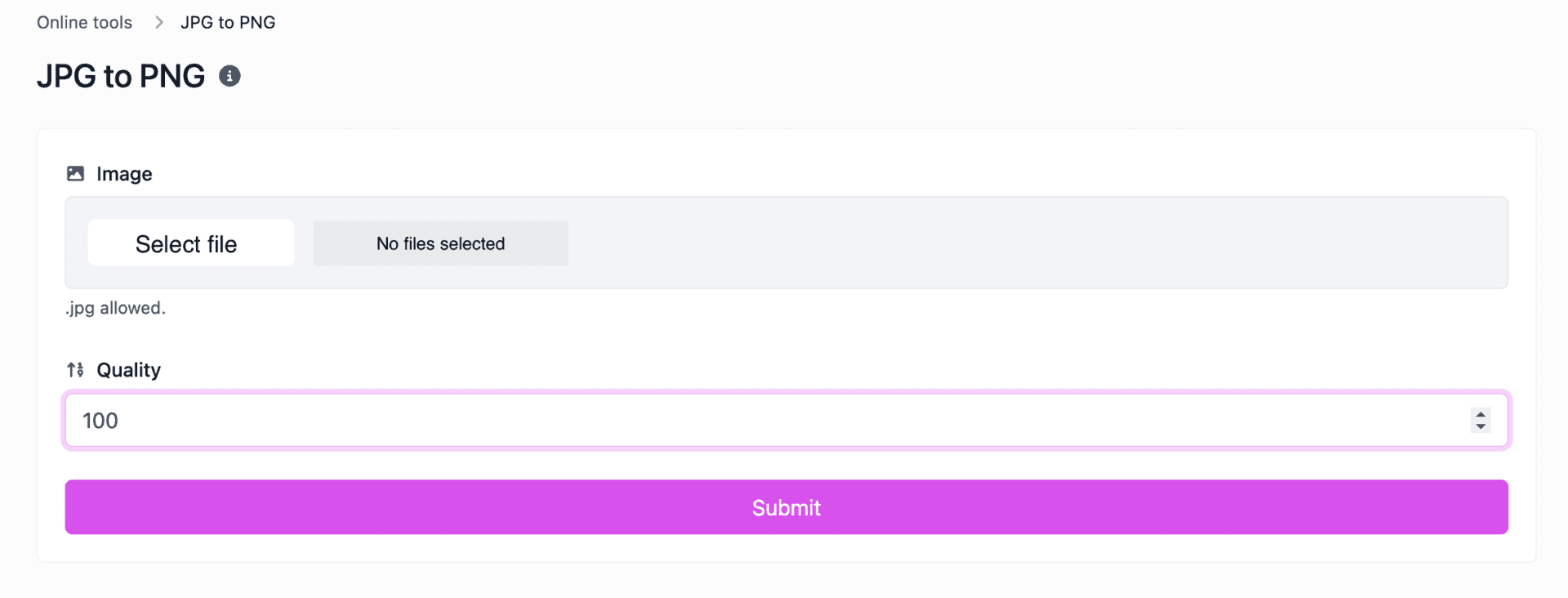
Task: Click the breadcrumb chevron separator
Action: click(x=159, y=22)
